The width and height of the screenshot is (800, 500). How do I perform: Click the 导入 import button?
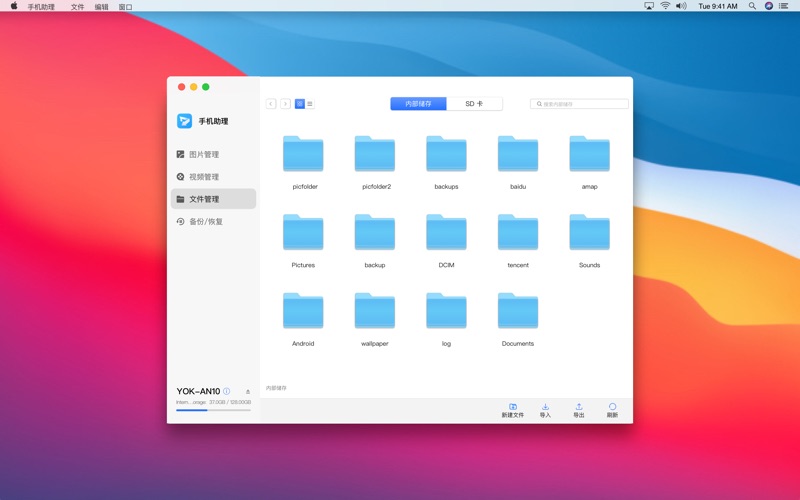[545, 411]
